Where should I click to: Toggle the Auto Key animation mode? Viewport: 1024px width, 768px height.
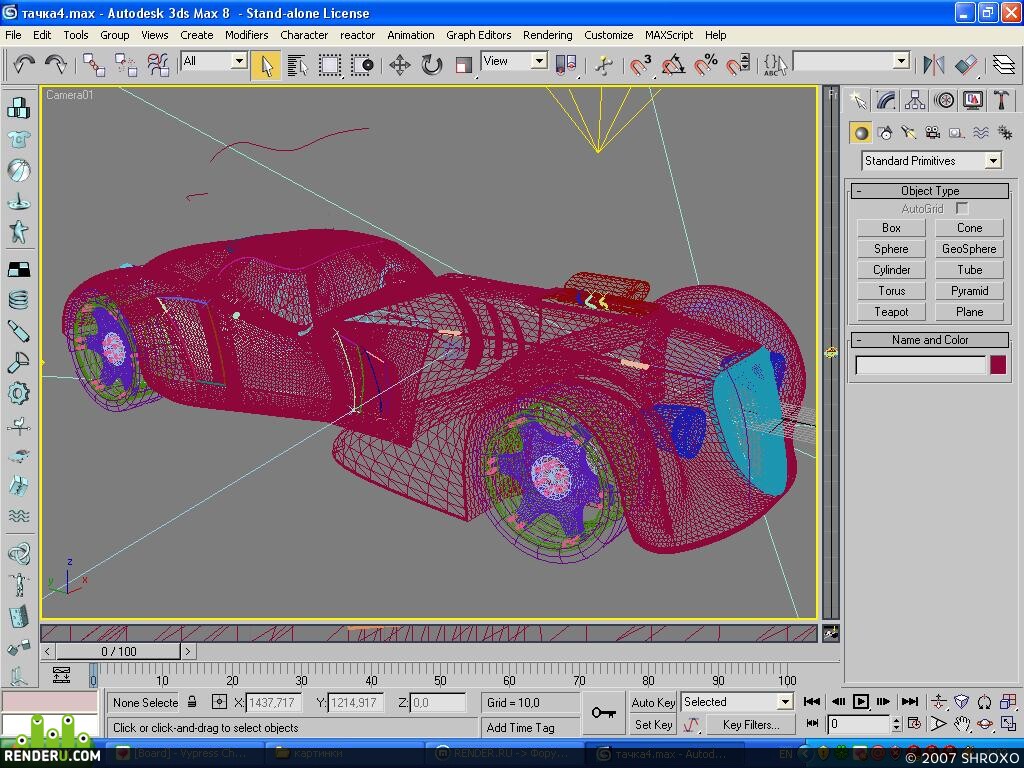coord(652,703)
